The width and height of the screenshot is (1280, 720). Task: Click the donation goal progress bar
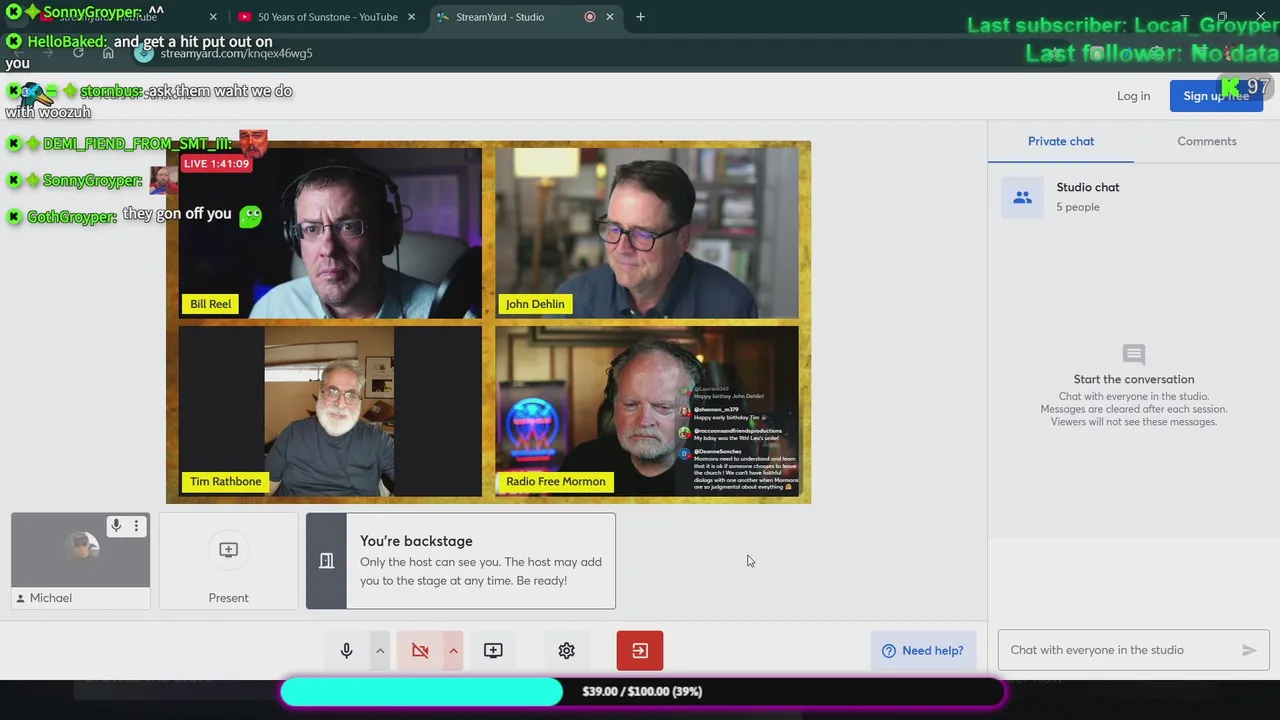click(641, 691)
